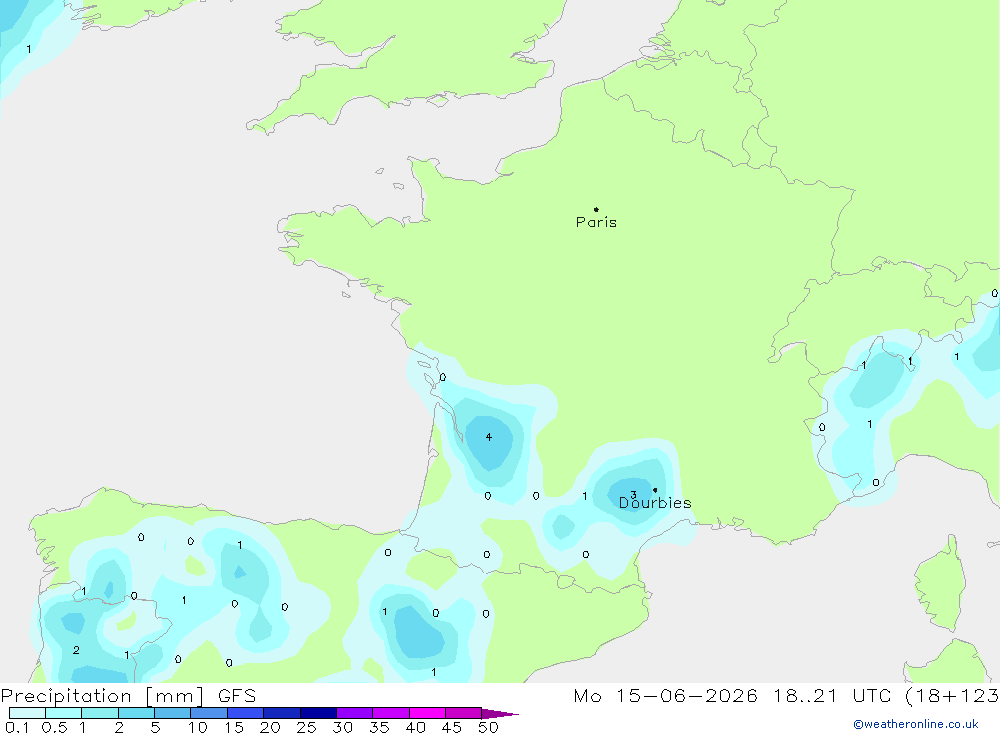
Task: Click the 45–50 mm magenta legend swatch
Action: 464,713
